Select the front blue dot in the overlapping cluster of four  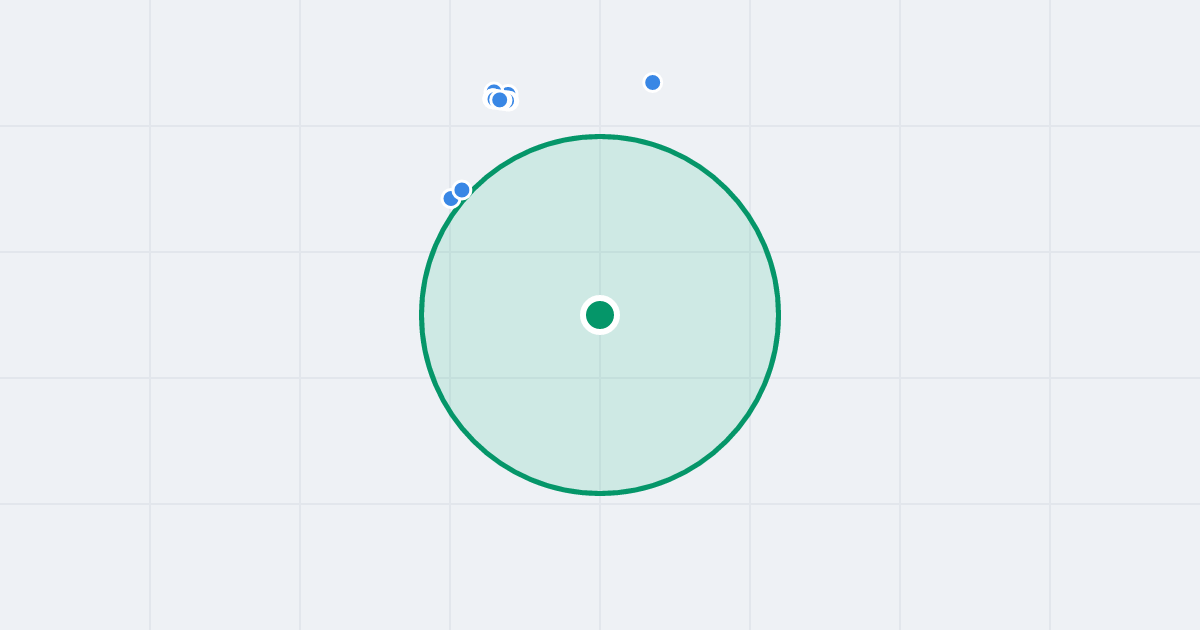pyautogui.click(x=500, y=100)
